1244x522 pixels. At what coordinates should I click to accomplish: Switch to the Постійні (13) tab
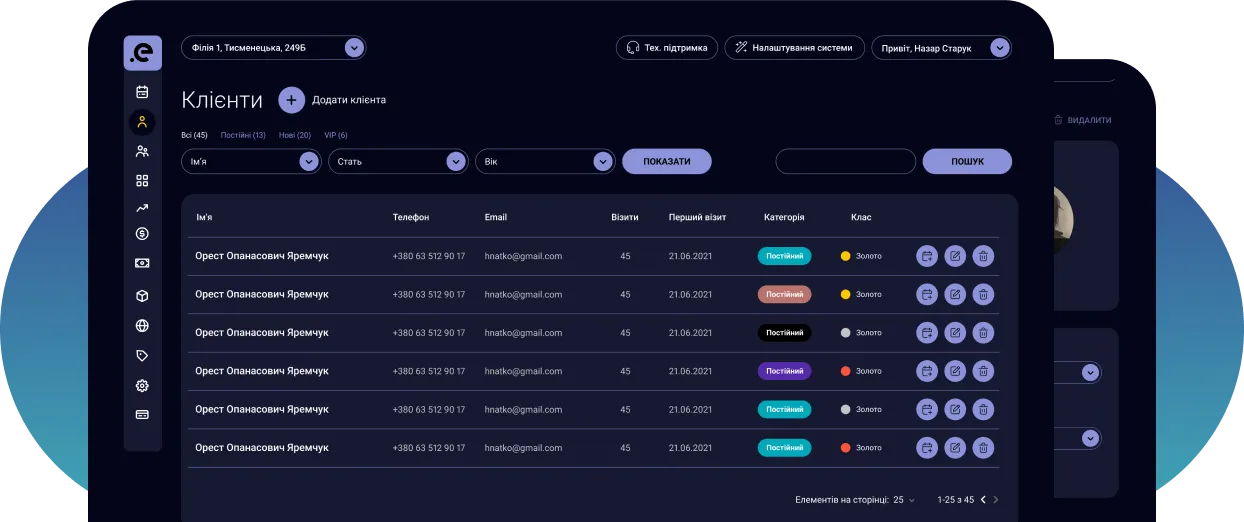click(x=243, y=135)
